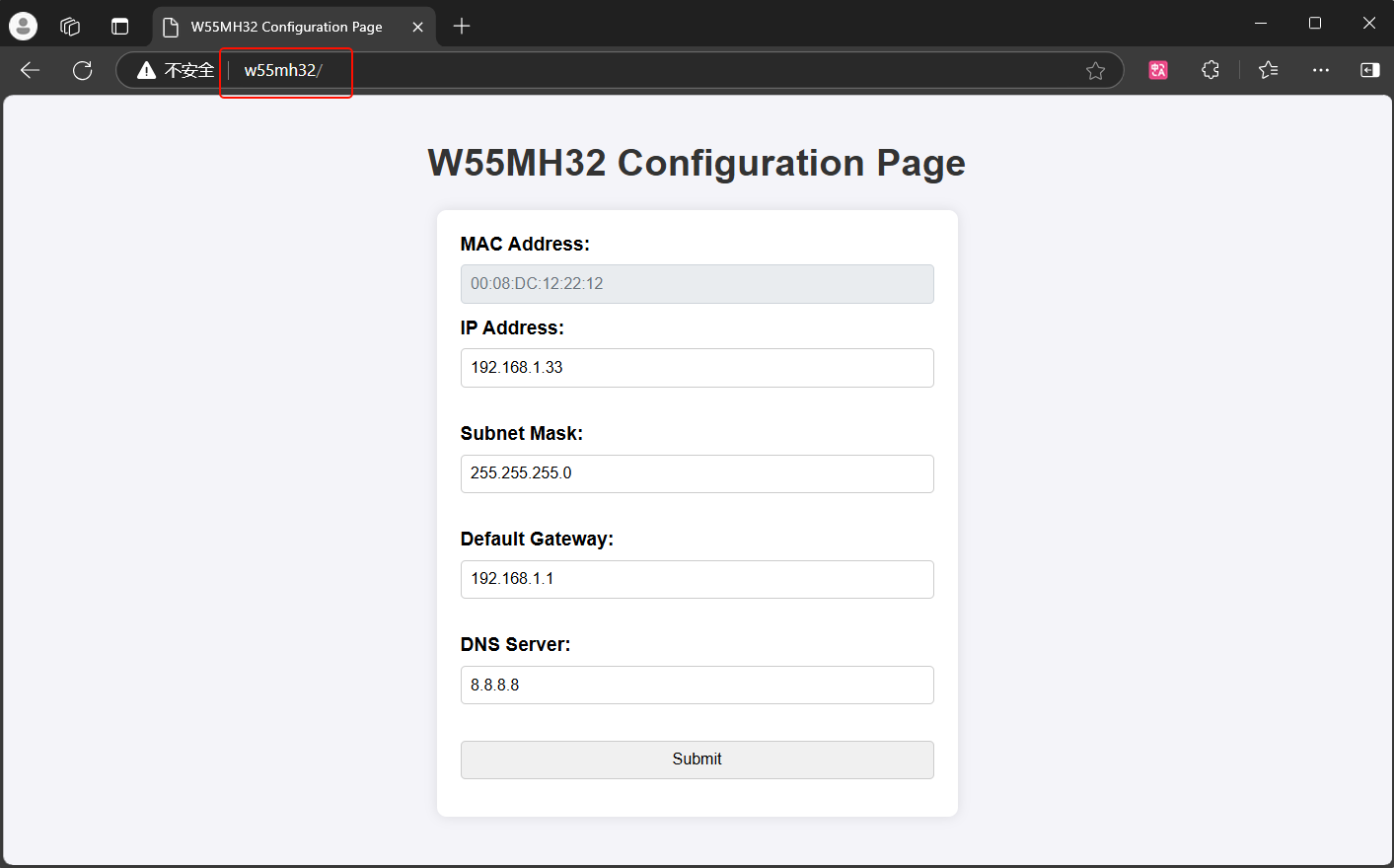Click the pink translate extension icon
Viewport: 1394px width, 868px height.
coord(1158,70)
